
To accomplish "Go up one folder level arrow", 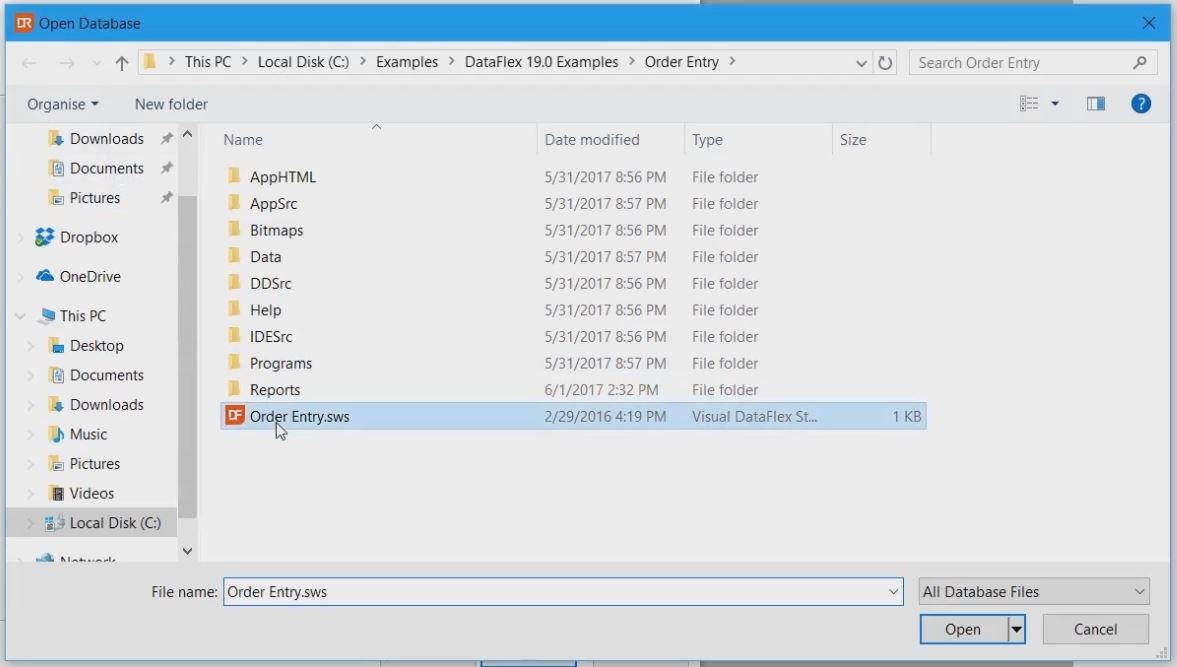I will click(122, 63).
